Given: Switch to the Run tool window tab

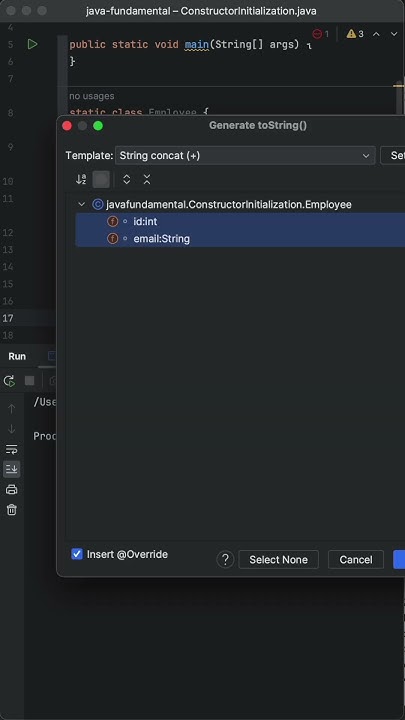Looking at the screenshot, I should click(17, 356).
